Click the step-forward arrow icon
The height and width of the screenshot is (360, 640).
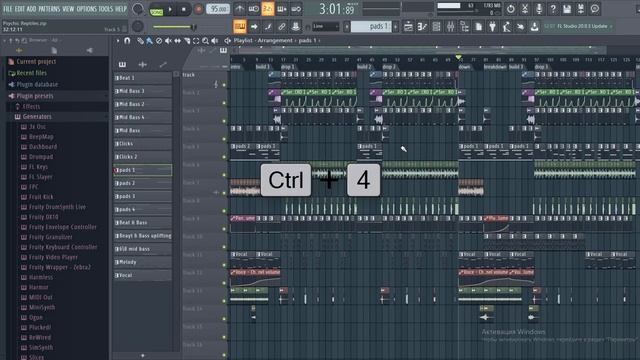click(254, 27)
